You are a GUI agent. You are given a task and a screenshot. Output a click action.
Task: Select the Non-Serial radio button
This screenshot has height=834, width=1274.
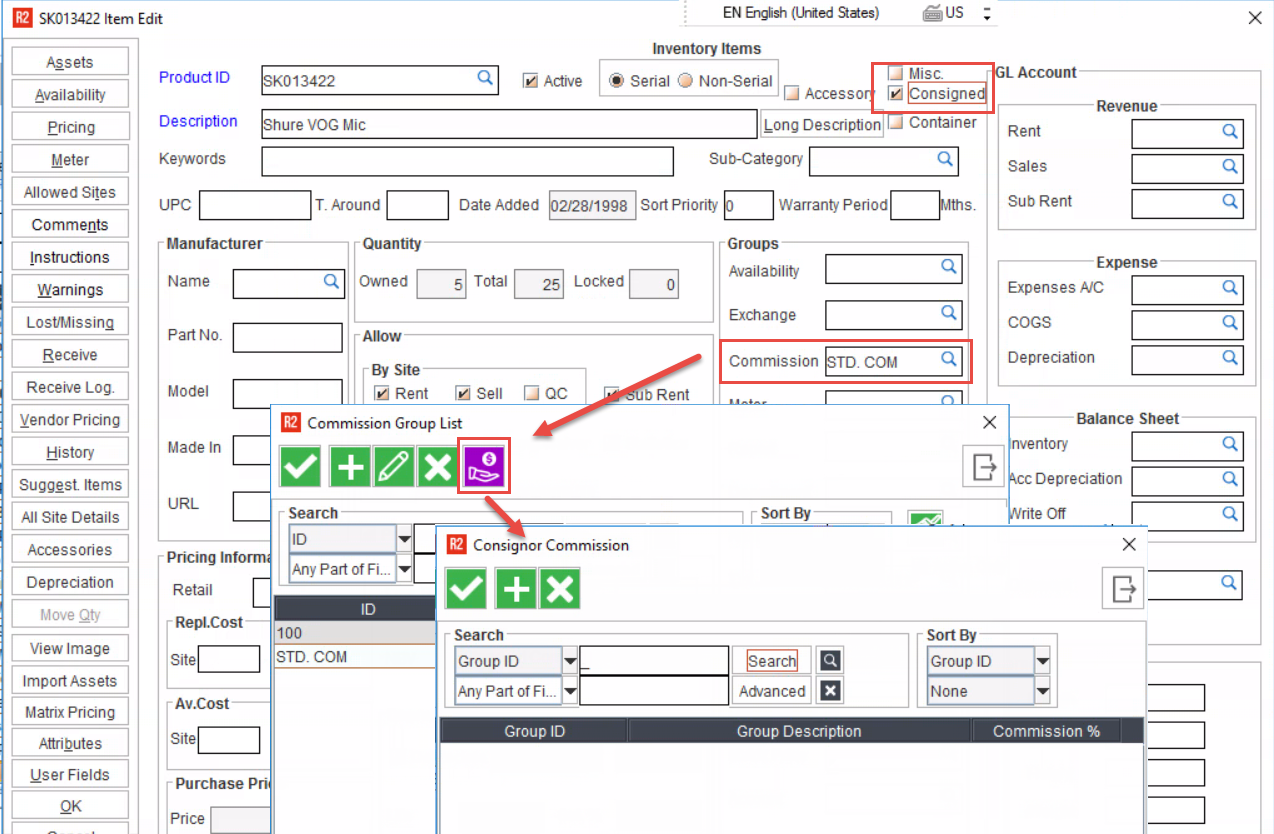[x=685, y=81]
